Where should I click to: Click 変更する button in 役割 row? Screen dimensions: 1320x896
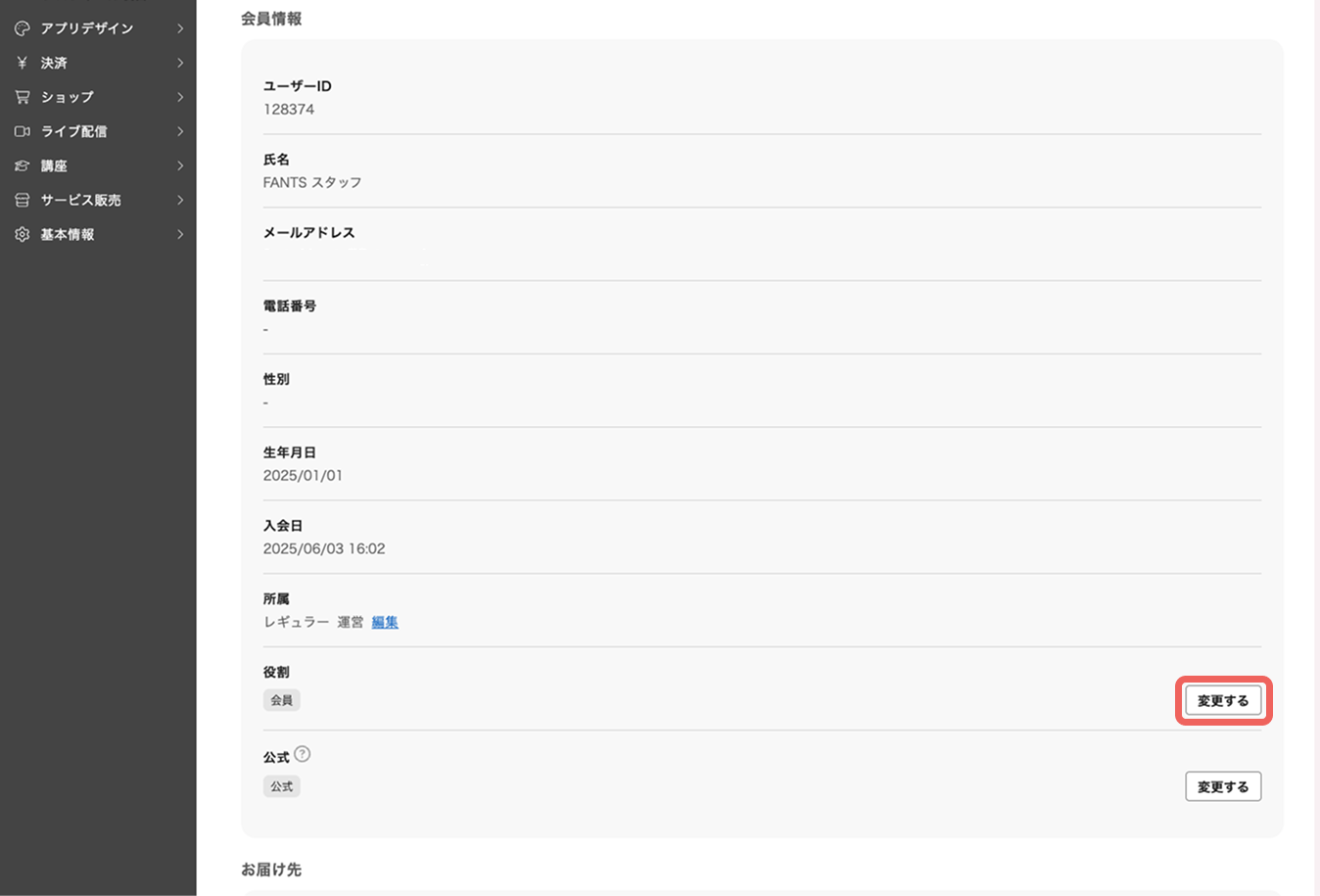tap(1223, 700)
